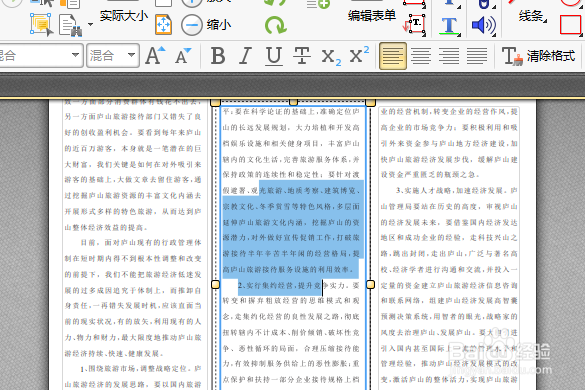Align text left
585x390 pixels.
click(393, 56)
